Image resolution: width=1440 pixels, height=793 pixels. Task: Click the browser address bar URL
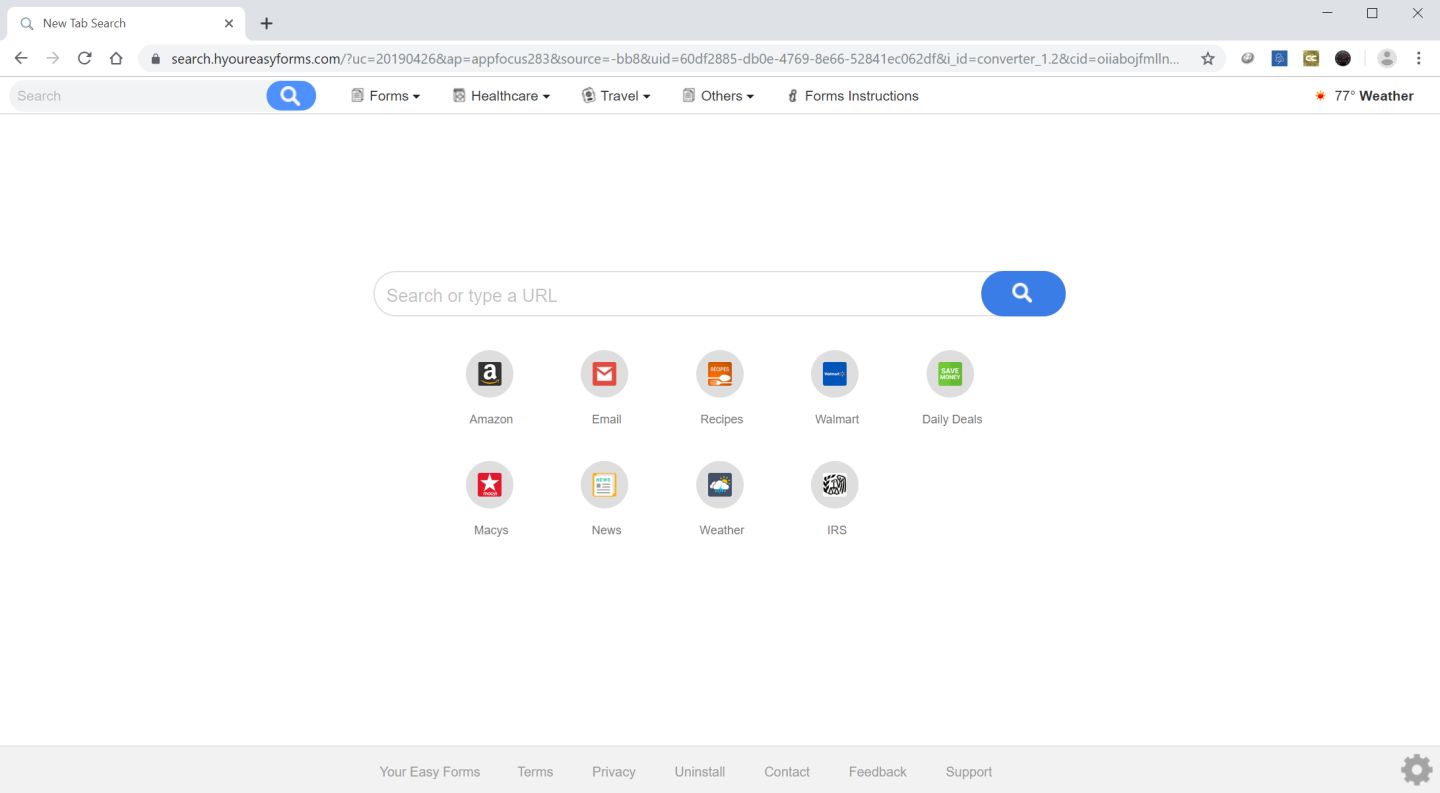click(675, 59)
